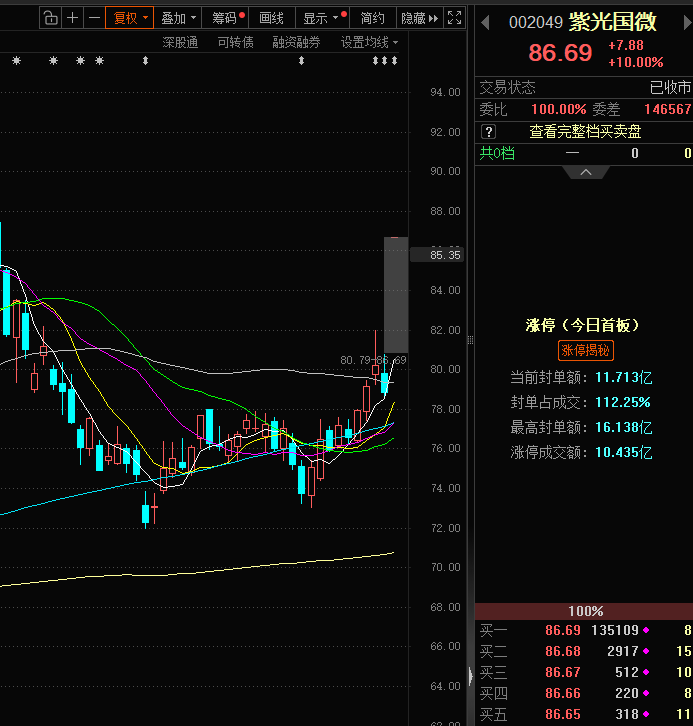This screenshot has width=693, height=726.
Task: Click third star event marker on chart
Action: (x=81, y=61)
